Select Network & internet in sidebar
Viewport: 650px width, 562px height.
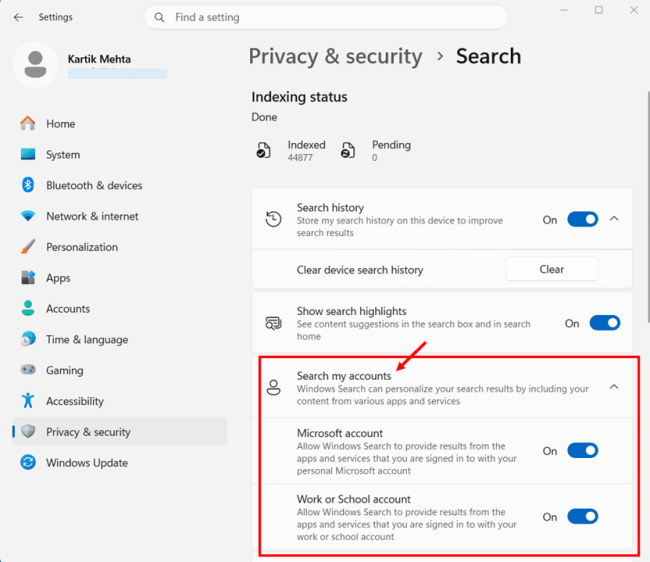click(120, 216)
